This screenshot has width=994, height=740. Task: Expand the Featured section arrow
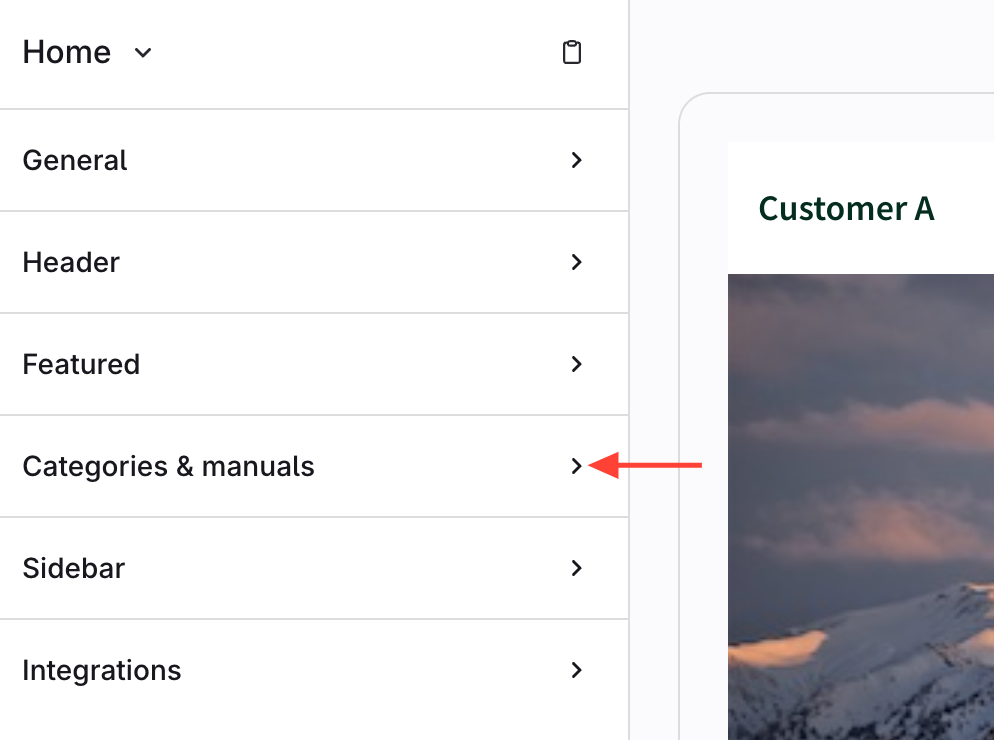[x=576, y=364]
